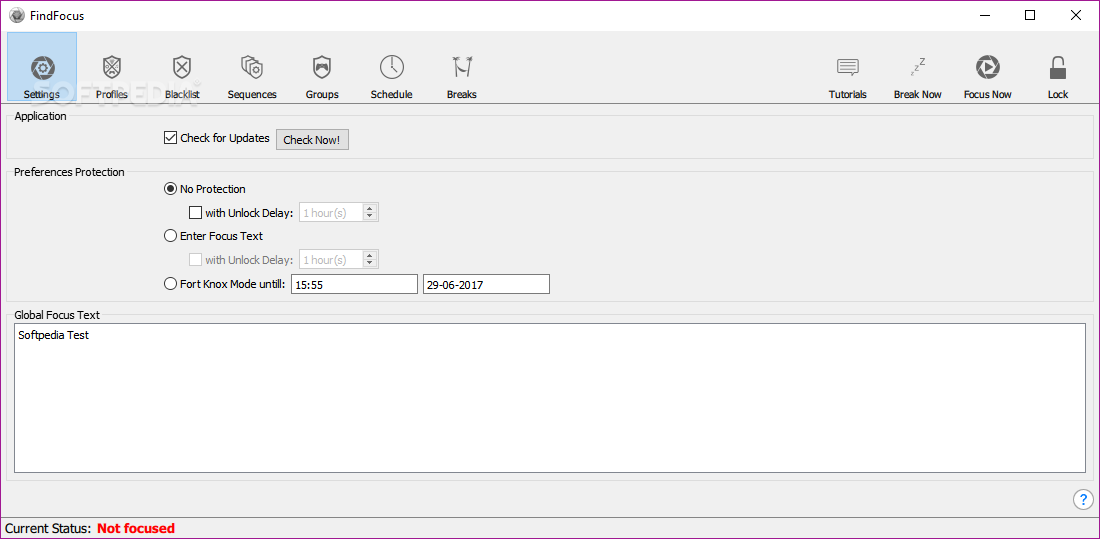The height and width of the screenshot is (539, 1100).
Task: Uncheck Check for Updates
Action: [170, 138]
